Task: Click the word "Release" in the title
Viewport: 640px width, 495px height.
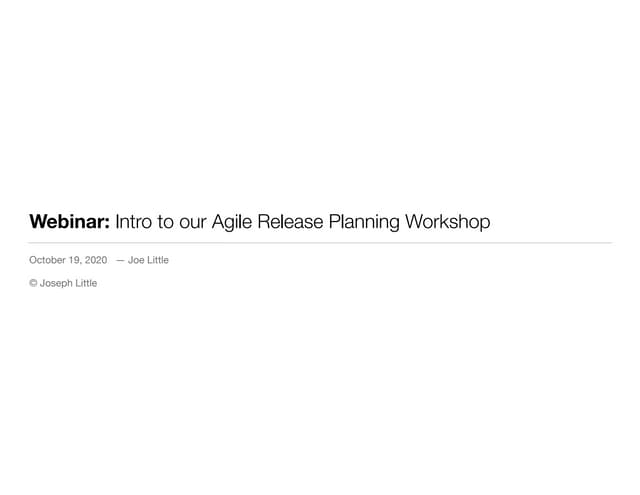Action: pos(290,221)
